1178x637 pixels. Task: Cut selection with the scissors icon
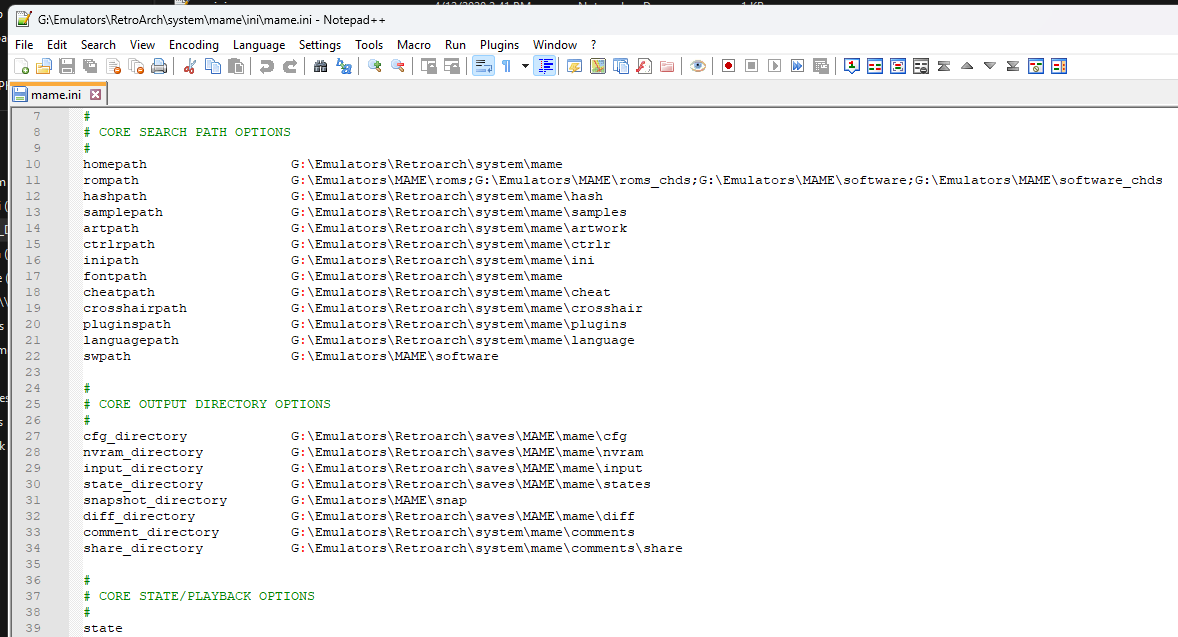(x=190, y=67)
